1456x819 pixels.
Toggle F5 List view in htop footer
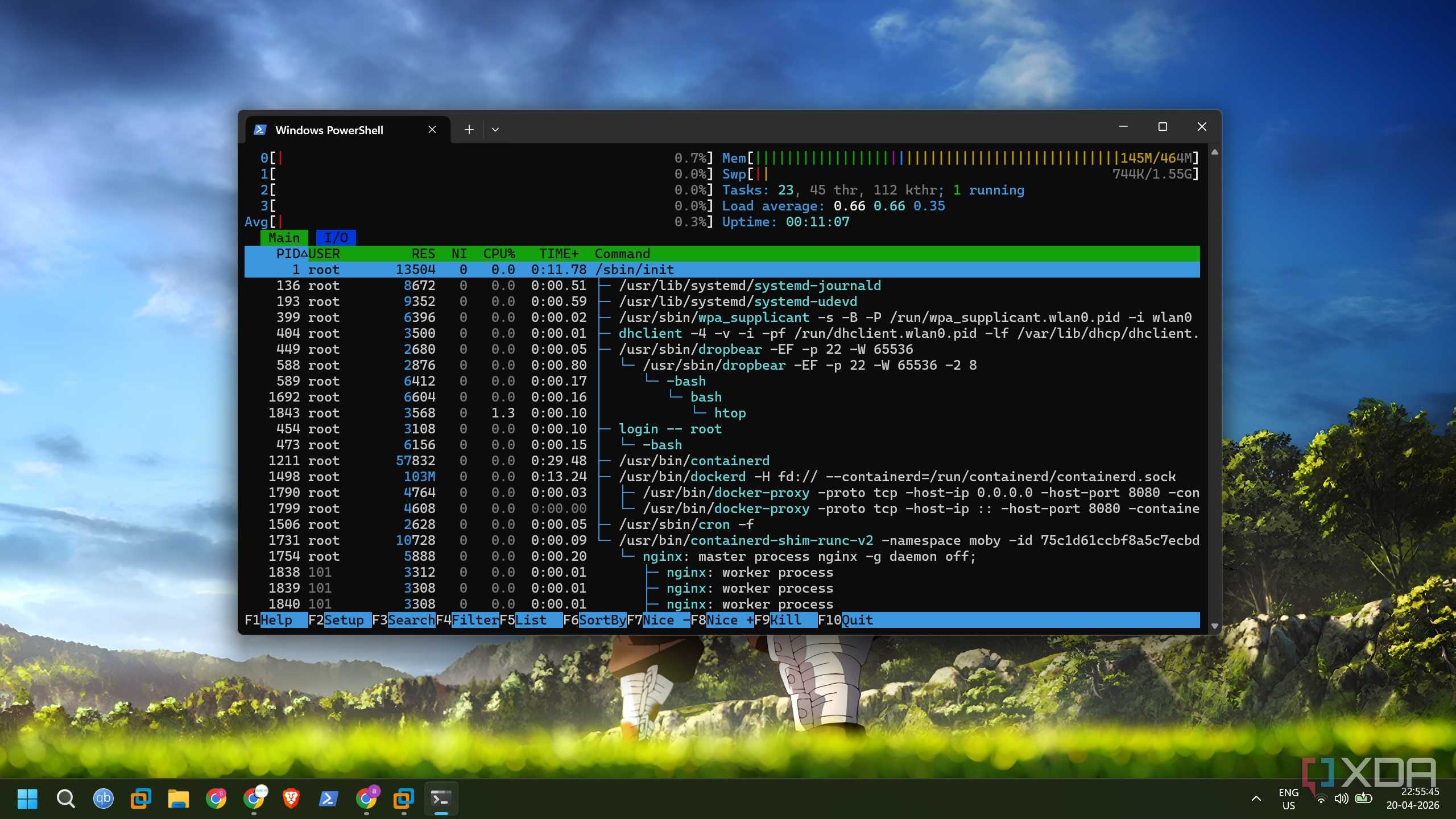[x=531, y=620]
